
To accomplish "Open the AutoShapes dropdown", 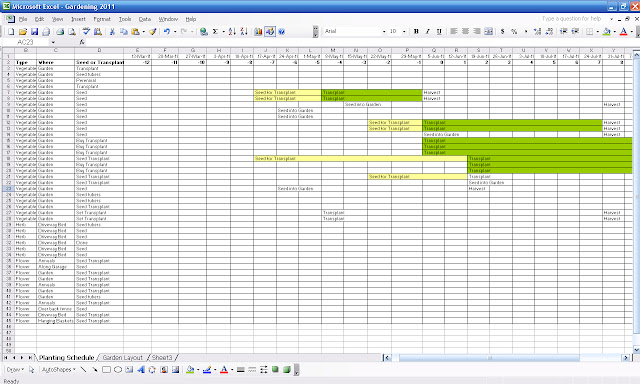I will coord(59,370).
